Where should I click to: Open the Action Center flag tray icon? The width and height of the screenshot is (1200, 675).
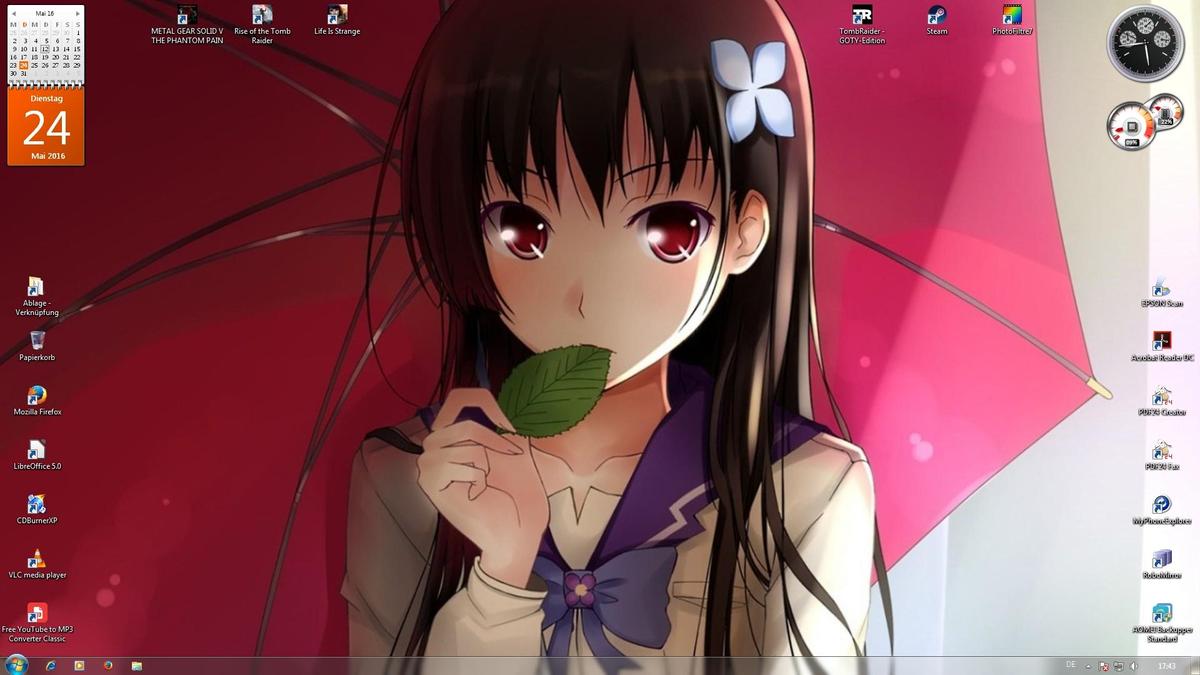[x=1103, y=666]
